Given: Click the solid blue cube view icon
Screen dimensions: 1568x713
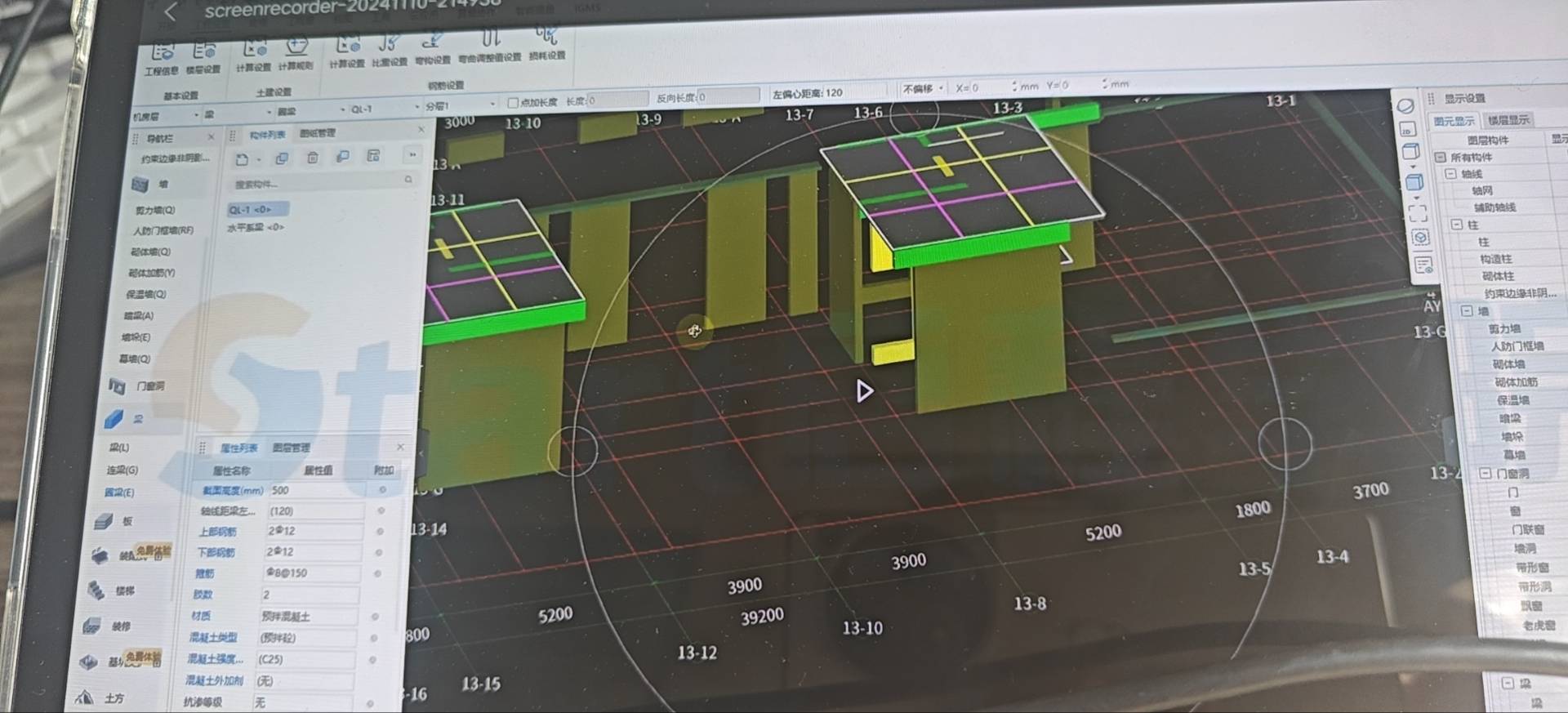Looking at the screenshot, I should [1414, 181].
